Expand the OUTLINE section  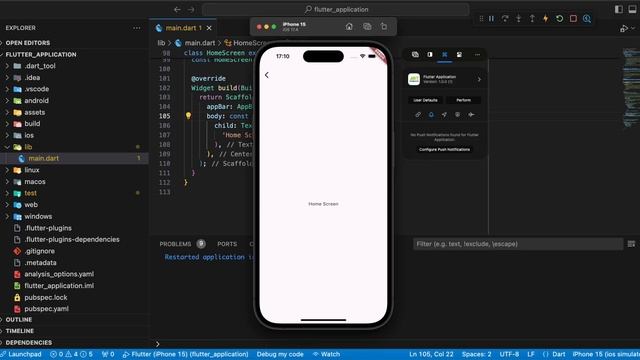19,320
